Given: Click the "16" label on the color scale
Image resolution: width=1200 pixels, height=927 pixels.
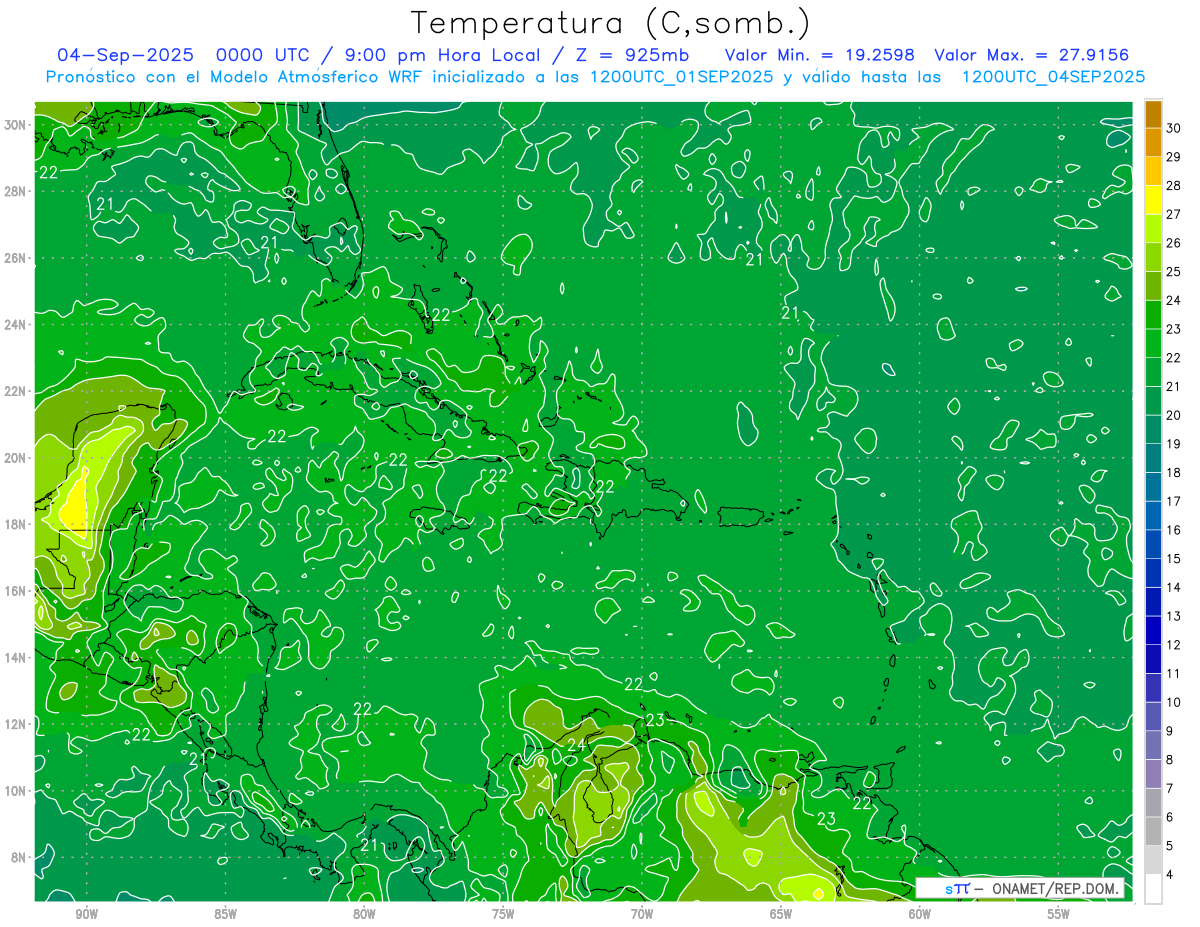Looking at the screenshot, I should coord(1174,529).
